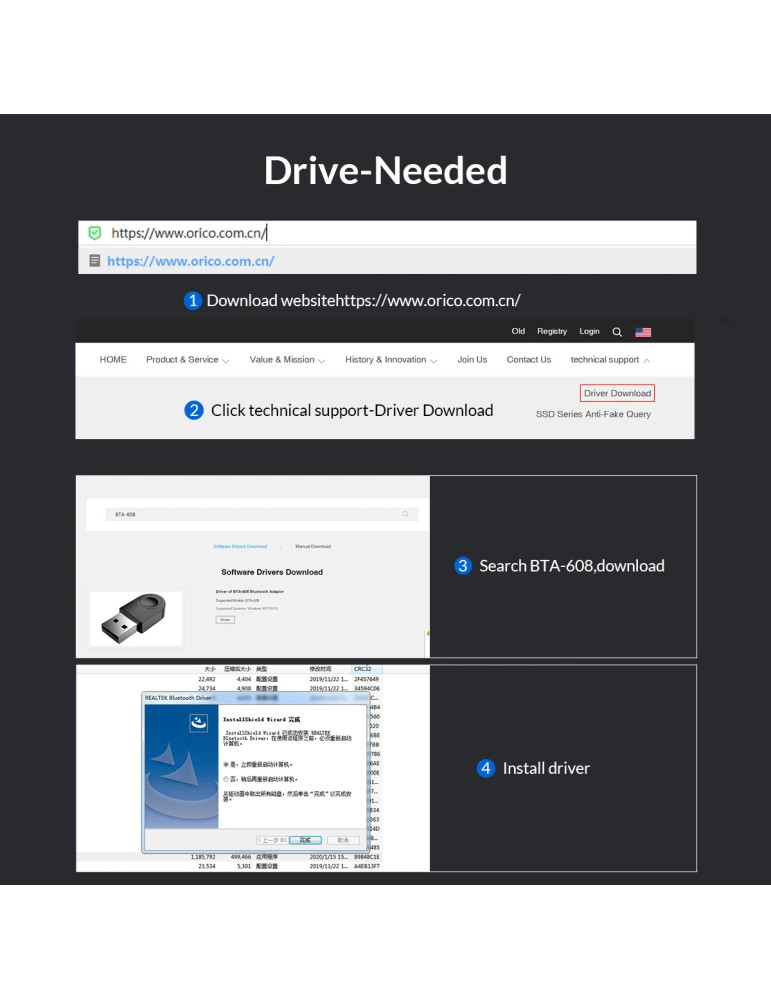Open the site search magnifier icon
Viewport: 771px width, 1000px height.
(617, 332)
